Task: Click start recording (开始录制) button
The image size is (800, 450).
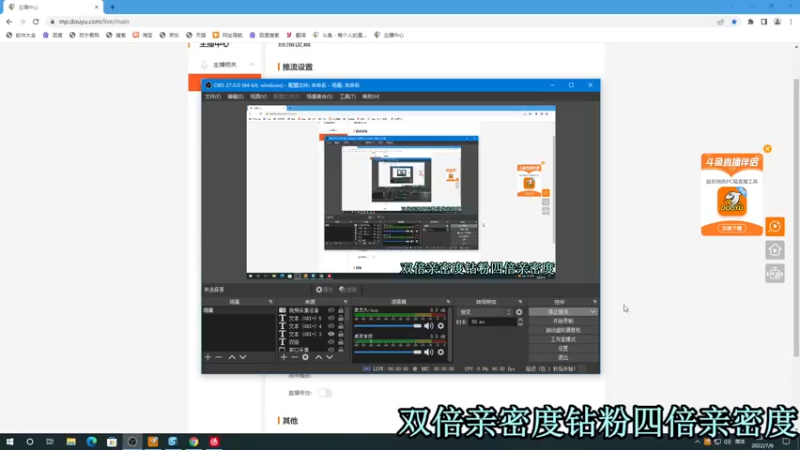Action: click(x=563, y=321)
